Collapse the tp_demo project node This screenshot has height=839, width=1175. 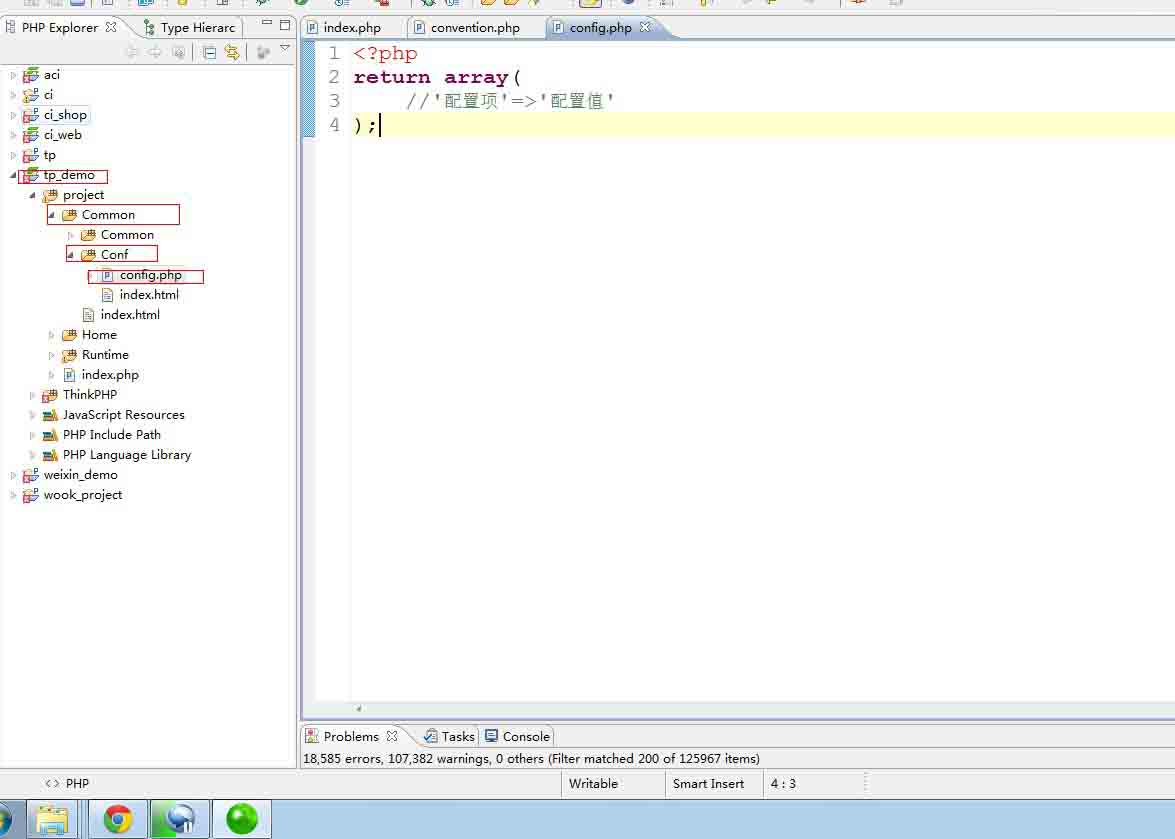[x=13, y=175]
